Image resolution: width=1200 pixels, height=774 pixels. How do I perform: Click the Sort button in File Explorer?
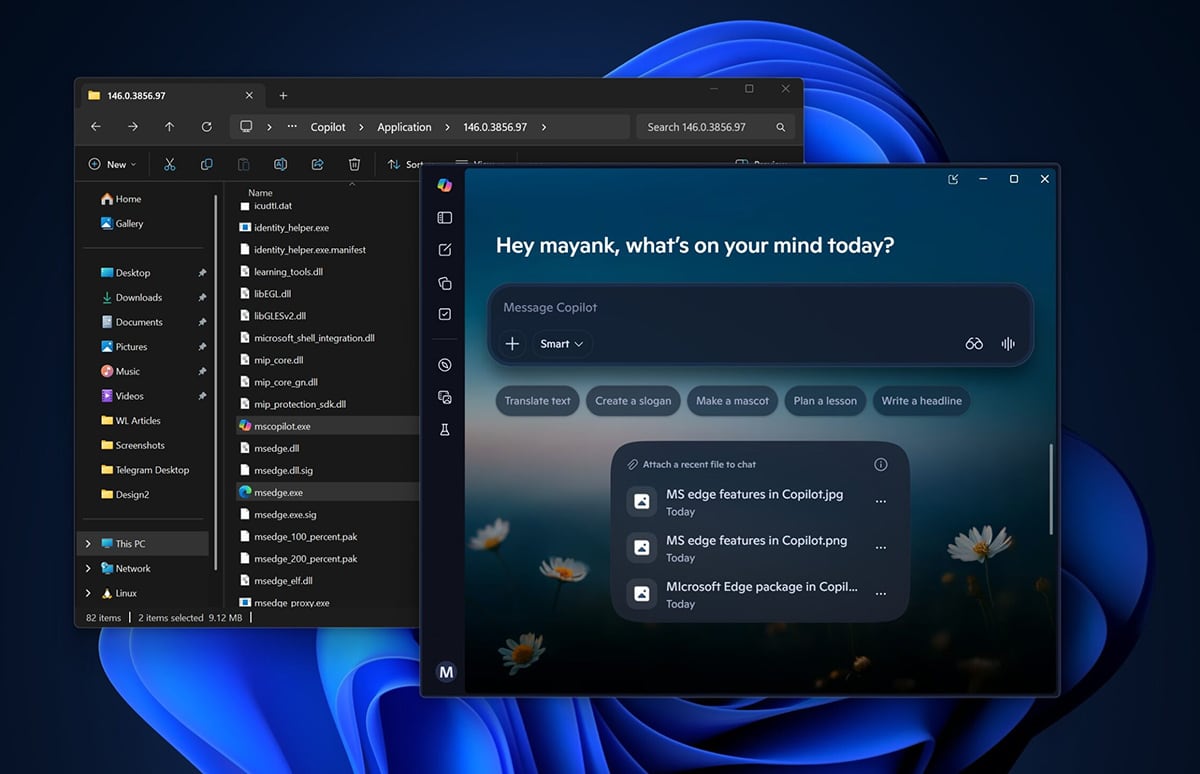(x=407, y=164)
